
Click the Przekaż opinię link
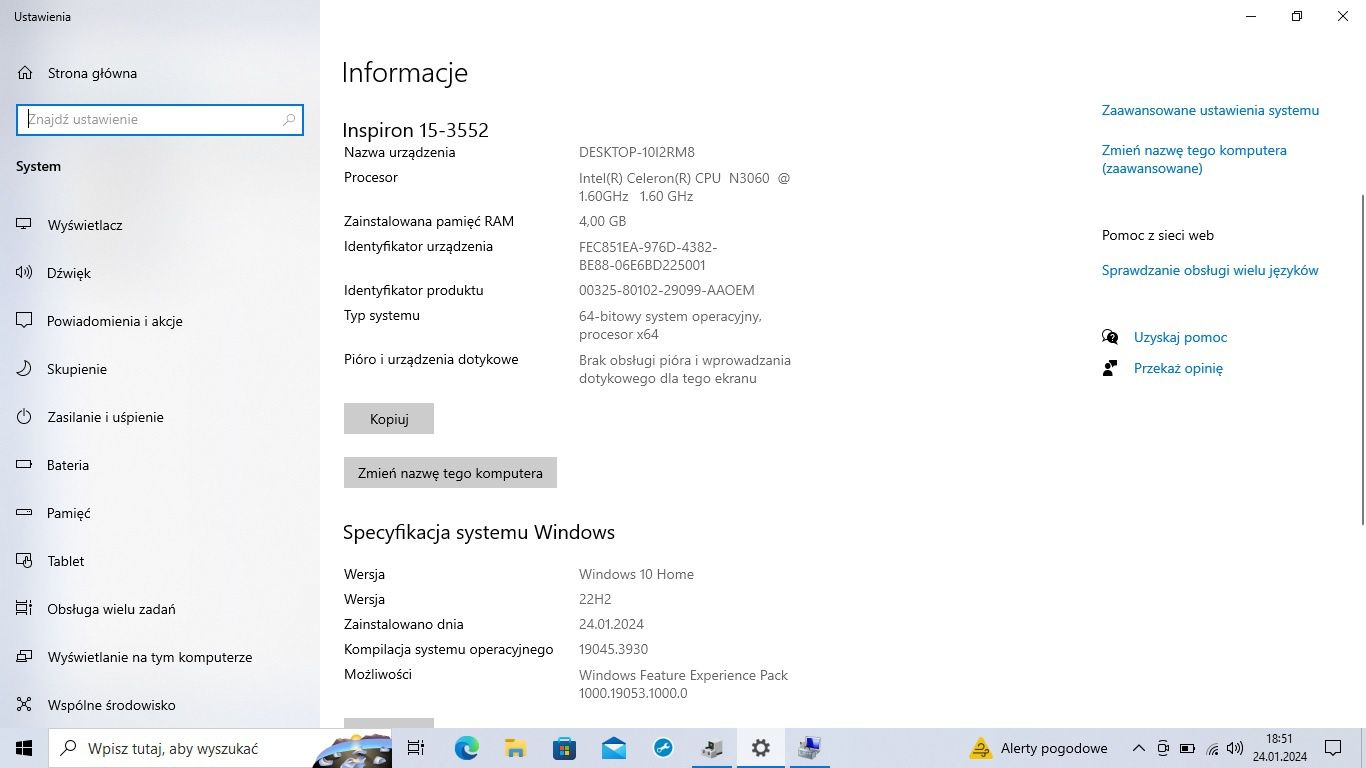pyautogui.click(x=1178, y=368)
